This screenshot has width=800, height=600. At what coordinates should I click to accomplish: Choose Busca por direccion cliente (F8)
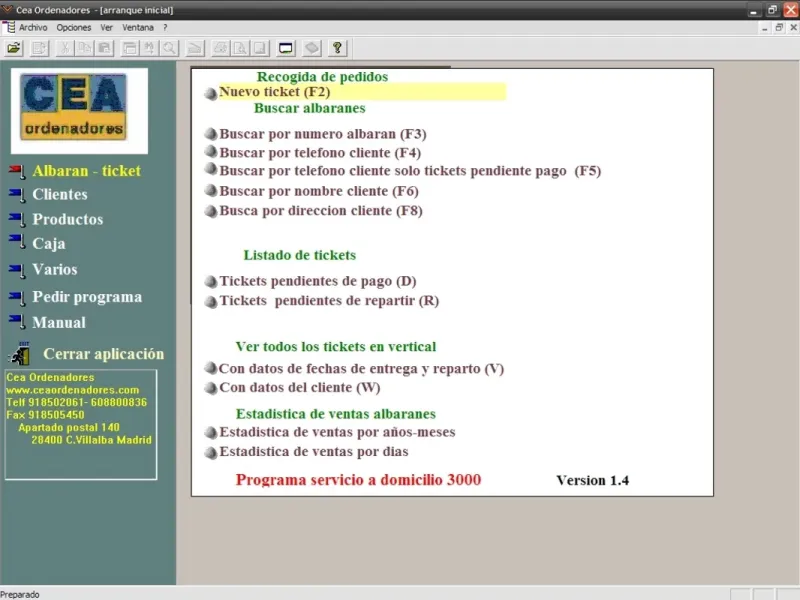[321, 211]
